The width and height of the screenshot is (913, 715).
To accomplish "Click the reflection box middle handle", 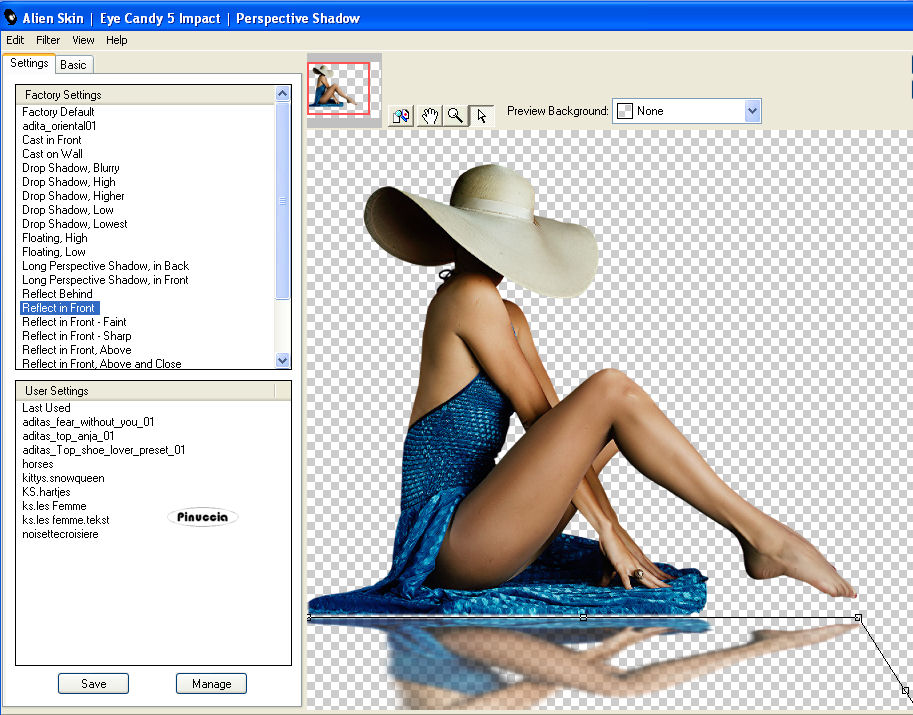I will (x=583, y=617).
